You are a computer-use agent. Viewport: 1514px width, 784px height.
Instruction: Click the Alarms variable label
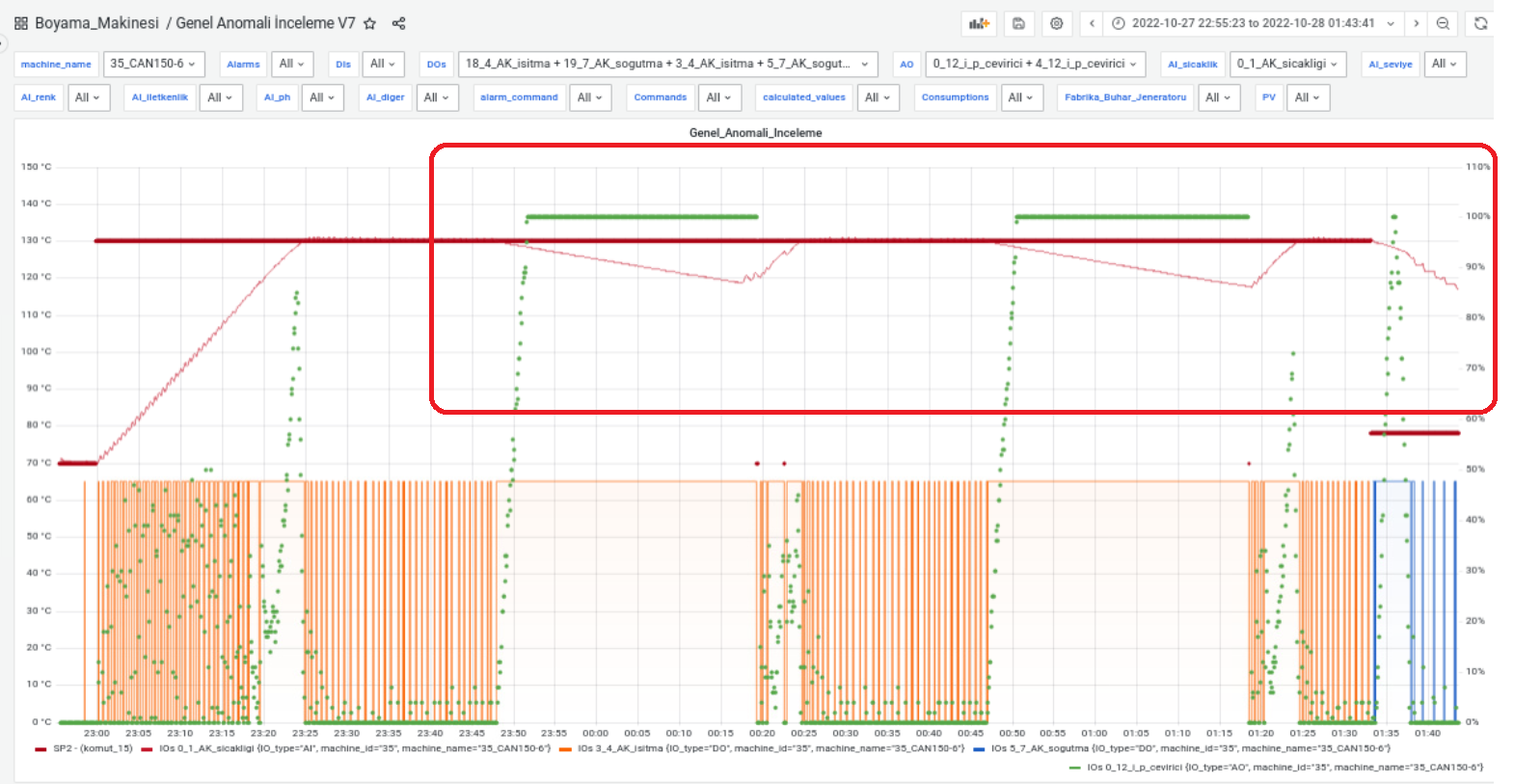(243, 64)
